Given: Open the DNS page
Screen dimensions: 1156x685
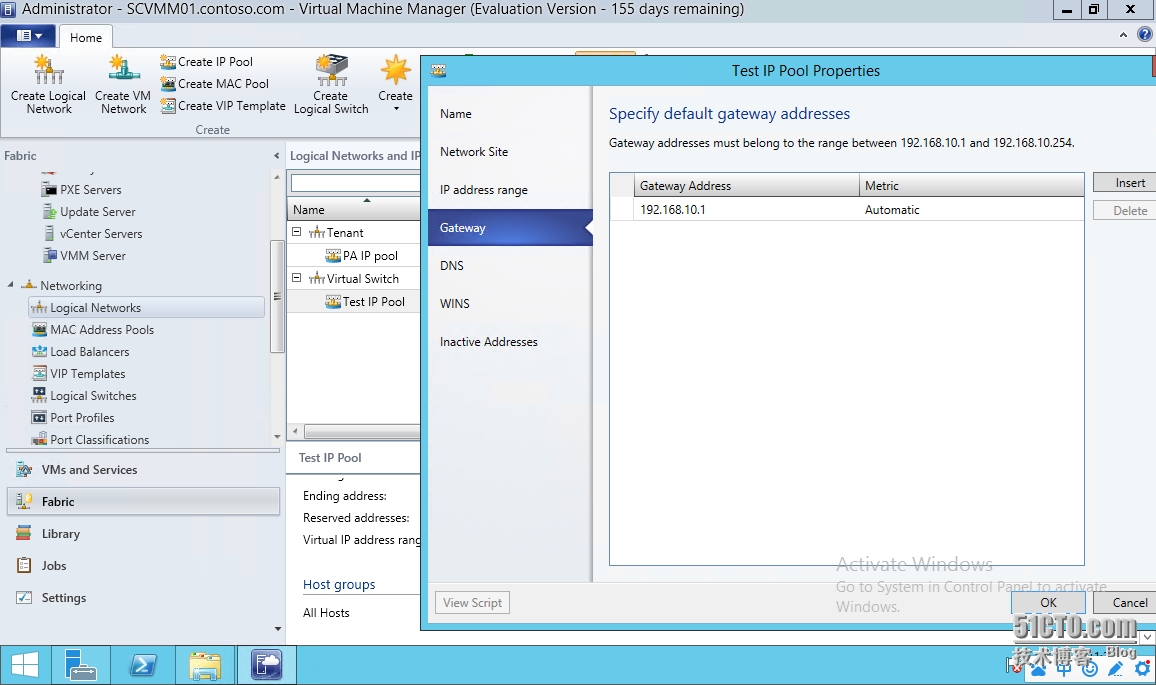Looking at the screenshot, I should [509, 265].
